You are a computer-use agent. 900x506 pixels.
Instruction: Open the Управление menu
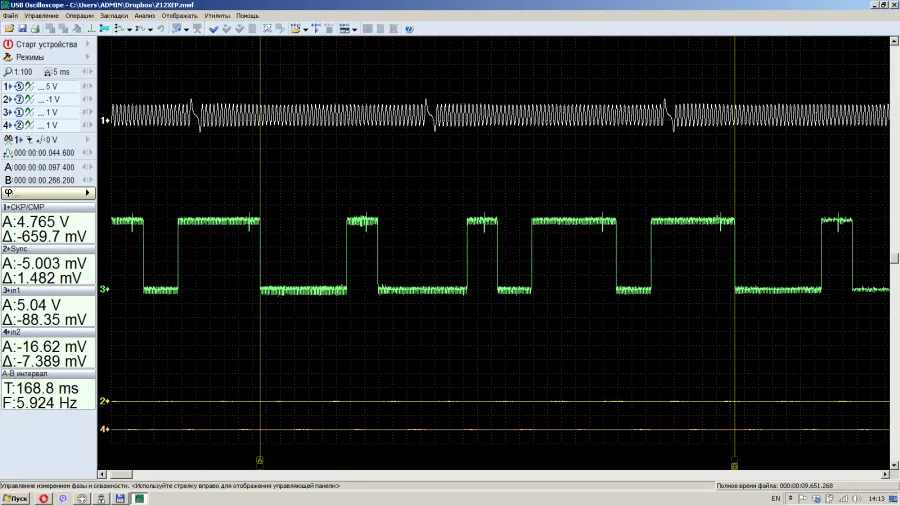click(41, 15)
